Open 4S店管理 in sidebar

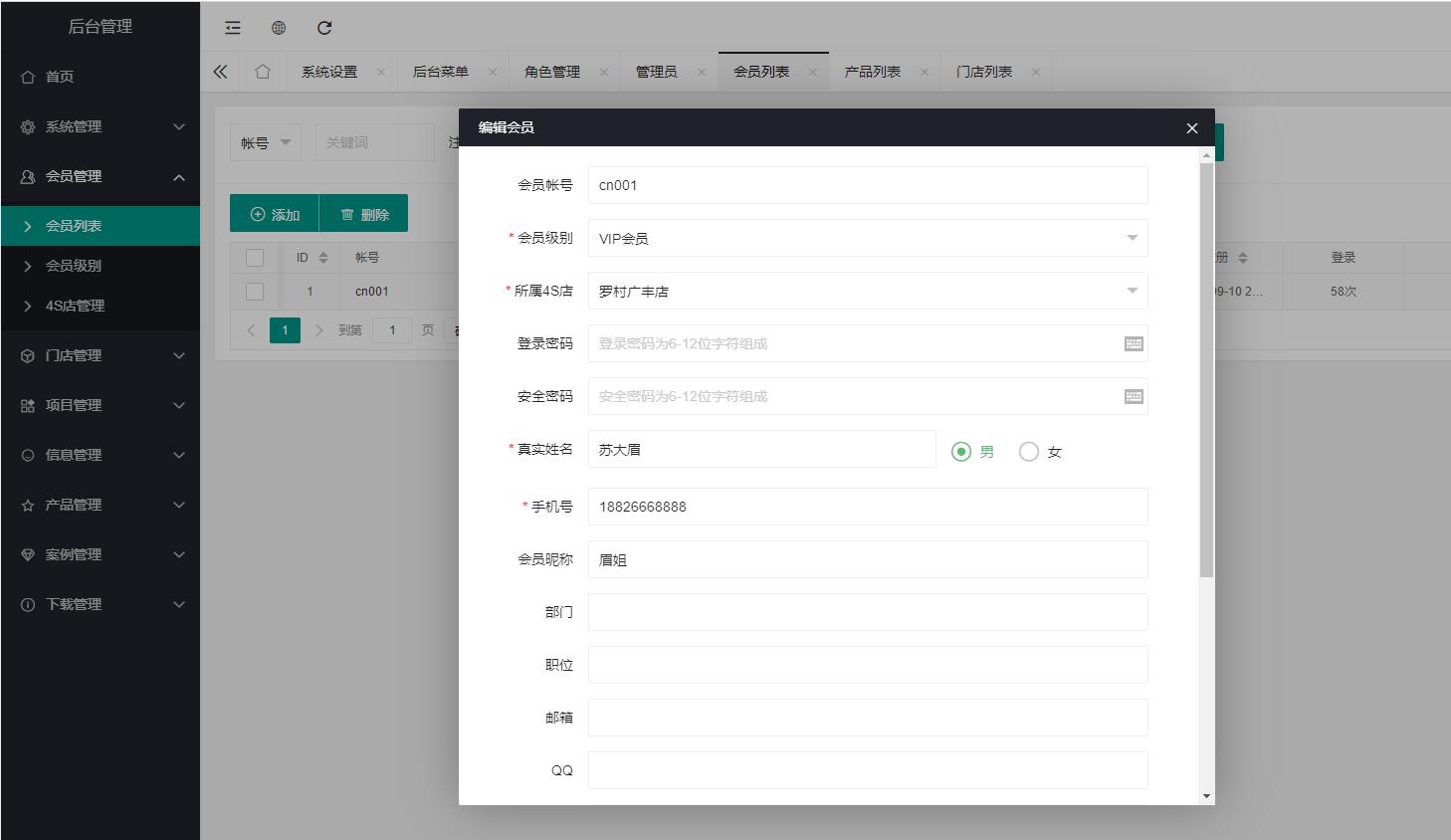pos(100,306)
